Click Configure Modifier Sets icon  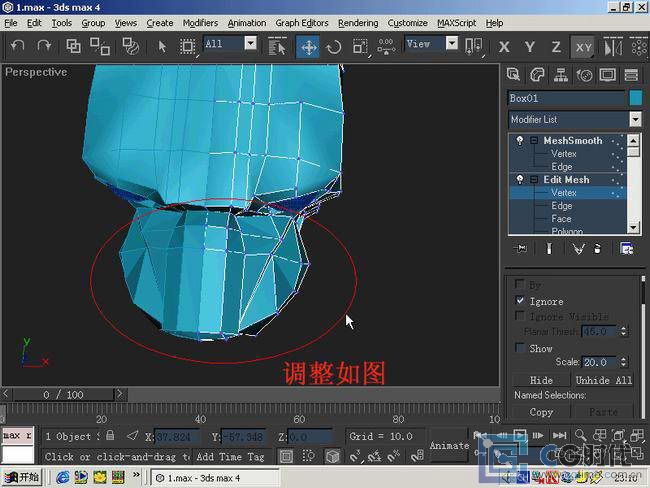click(x=627, y=248)
